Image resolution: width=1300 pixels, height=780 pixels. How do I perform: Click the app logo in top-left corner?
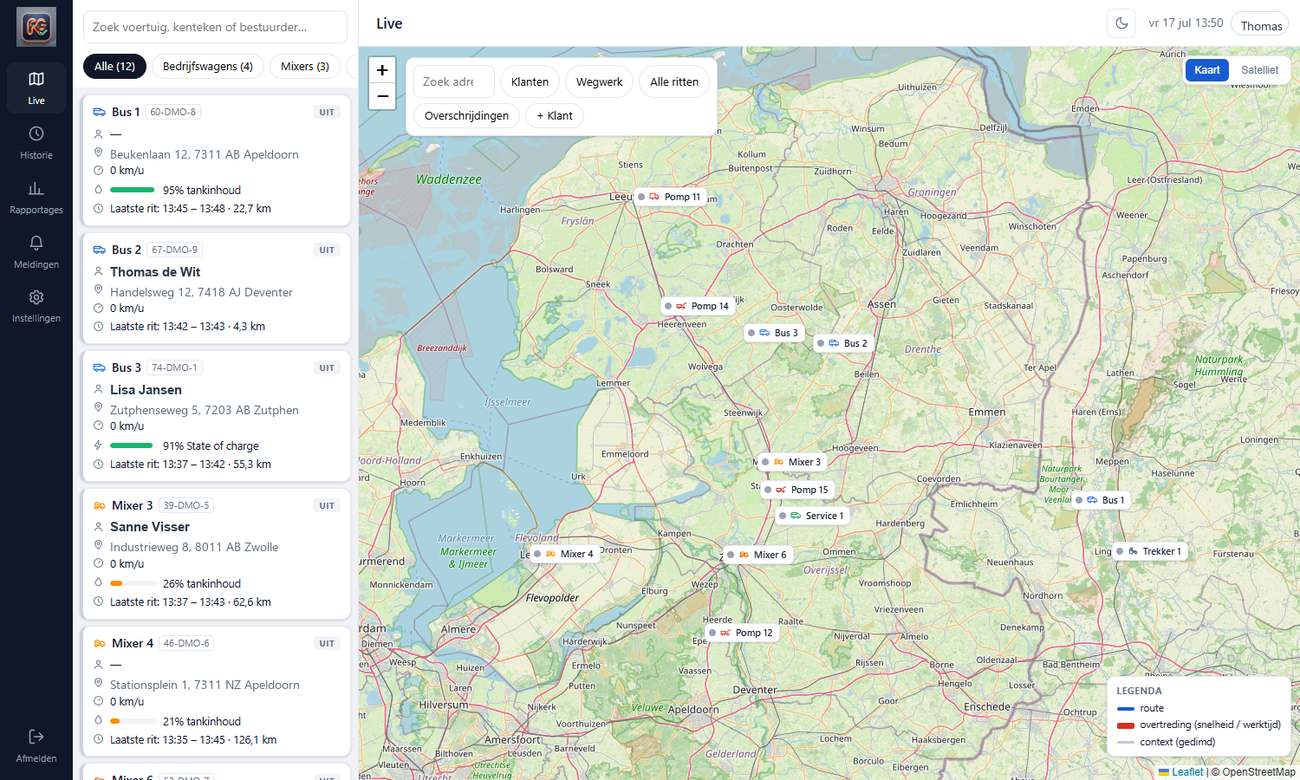[36, 27]
